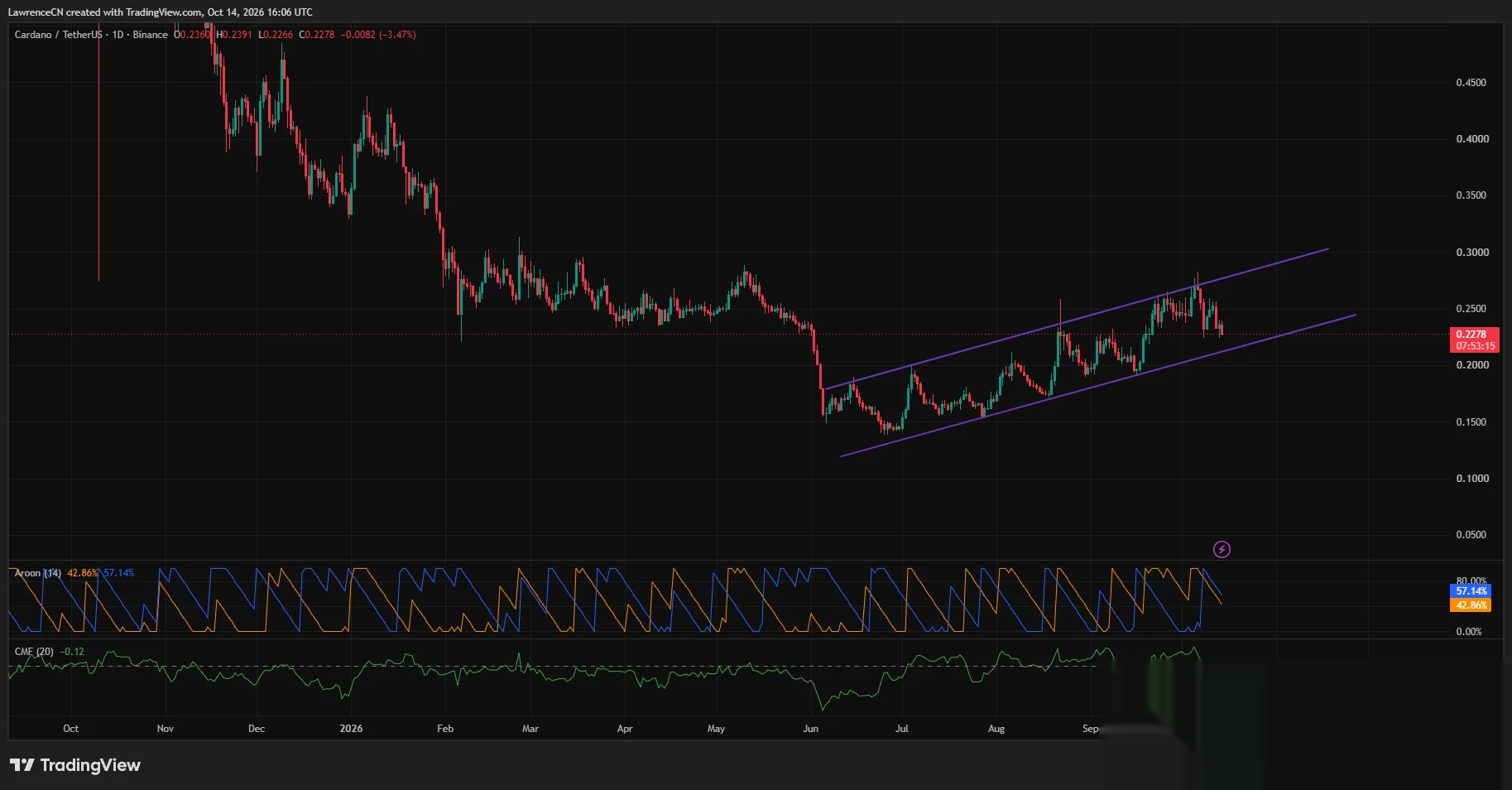Click the high value H0.2391 in header
Viewport: 1512px width, 790px height.
pos(234,35)
